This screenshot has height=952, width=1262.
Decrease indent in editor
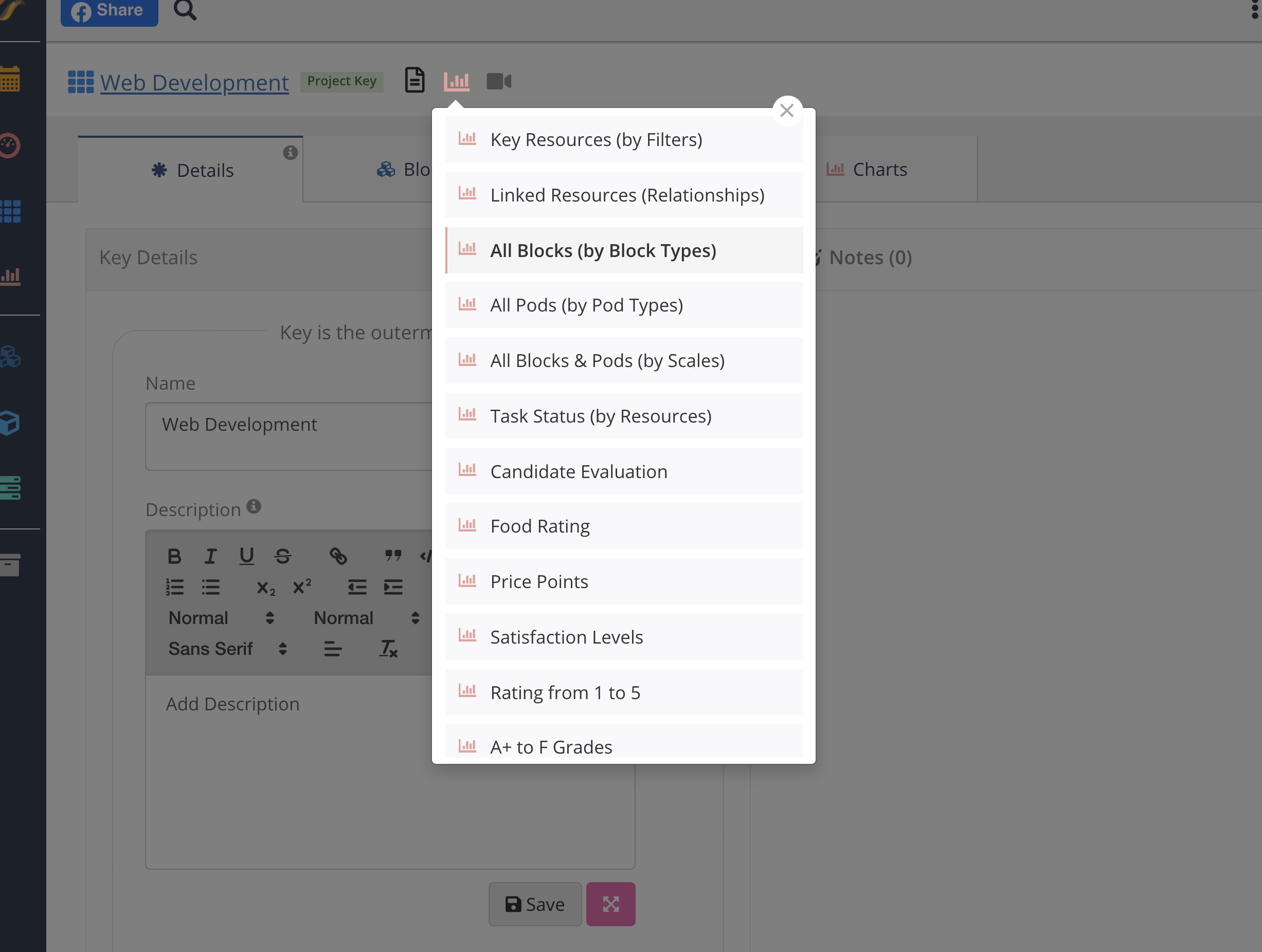click(357, 587)
